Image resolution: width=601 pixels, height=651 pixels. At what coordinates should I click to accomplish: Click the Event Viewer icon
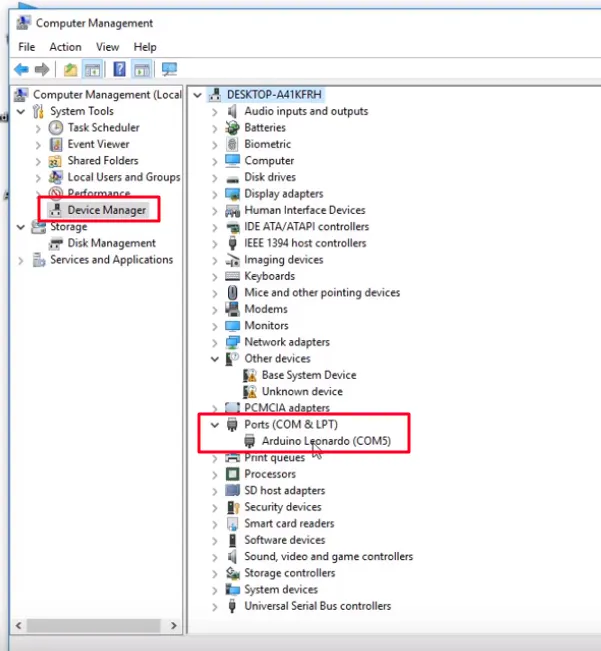pyautogui.click(x=56, y=144)
